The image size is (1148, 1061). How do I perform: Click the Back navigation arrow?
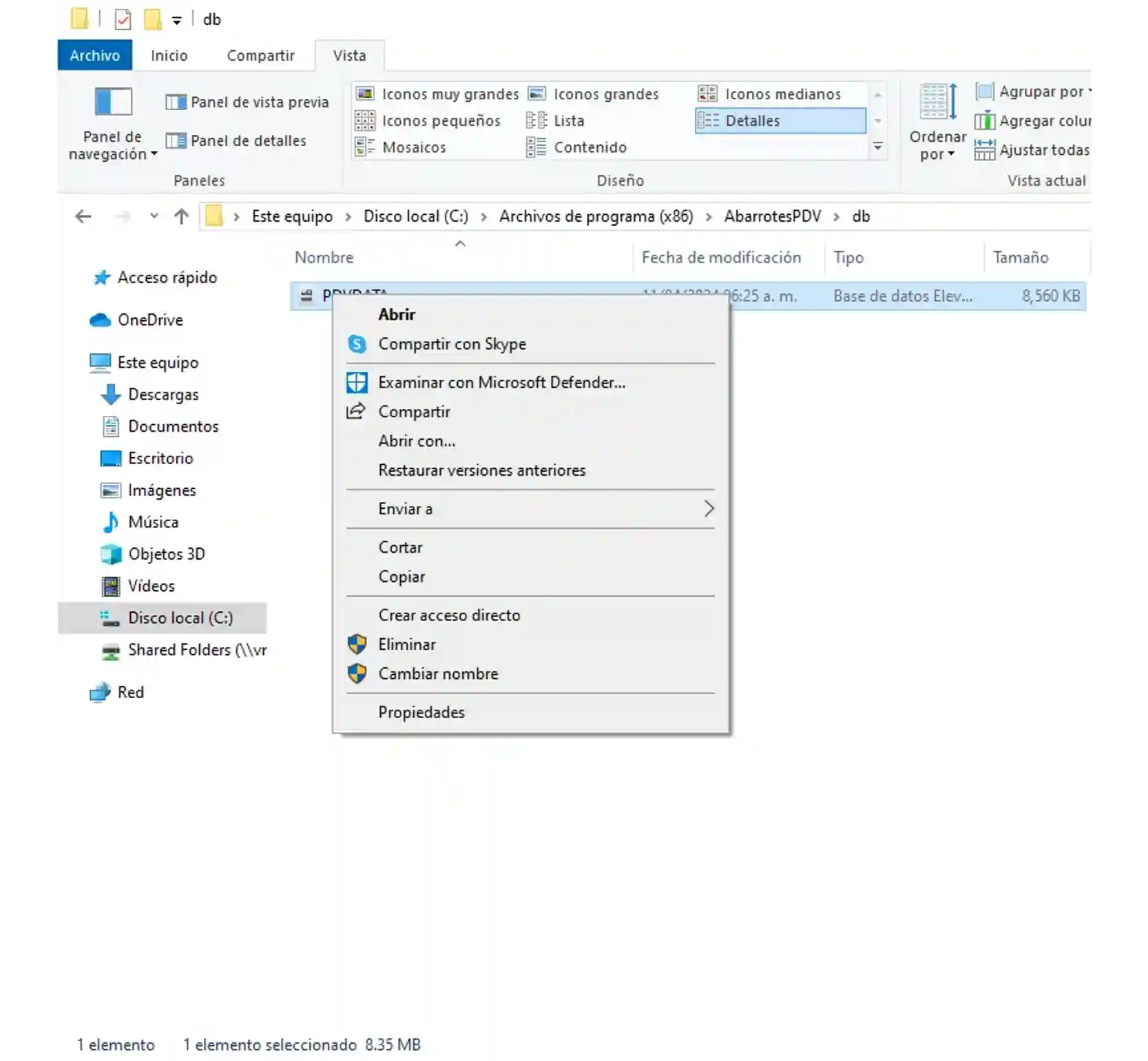pyautogui.click(x=83, y=217)
